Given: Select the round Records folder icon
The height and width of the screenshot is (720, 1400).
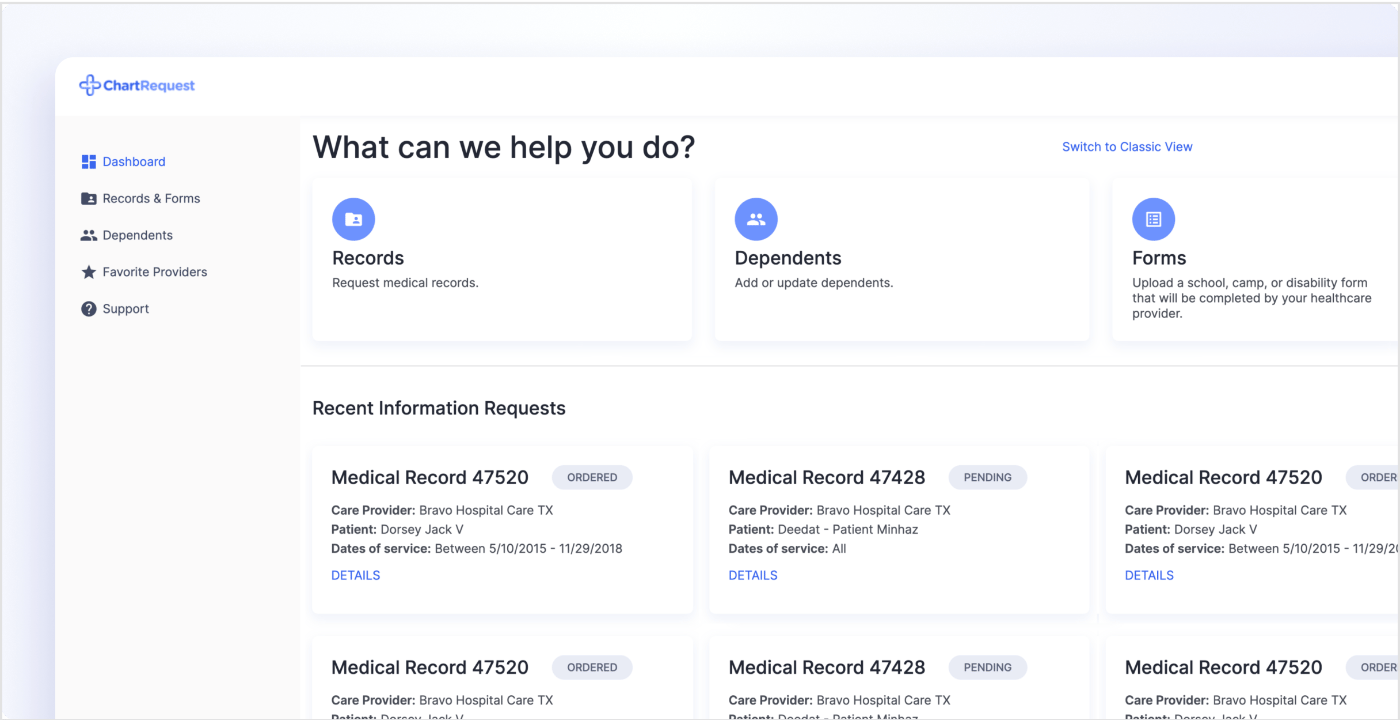Looking at the screenshot, I should click(353, 219).
